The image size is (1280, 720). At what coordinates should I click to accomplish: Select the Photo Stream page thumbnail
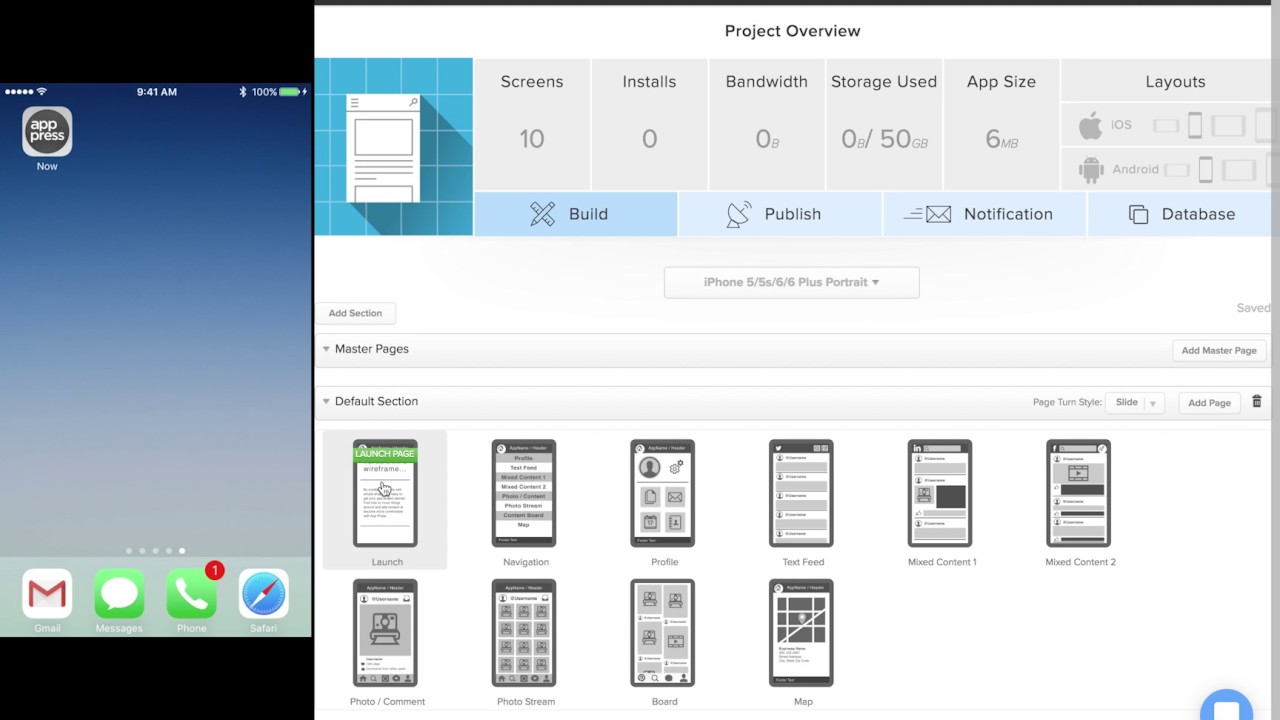(524, 633)
